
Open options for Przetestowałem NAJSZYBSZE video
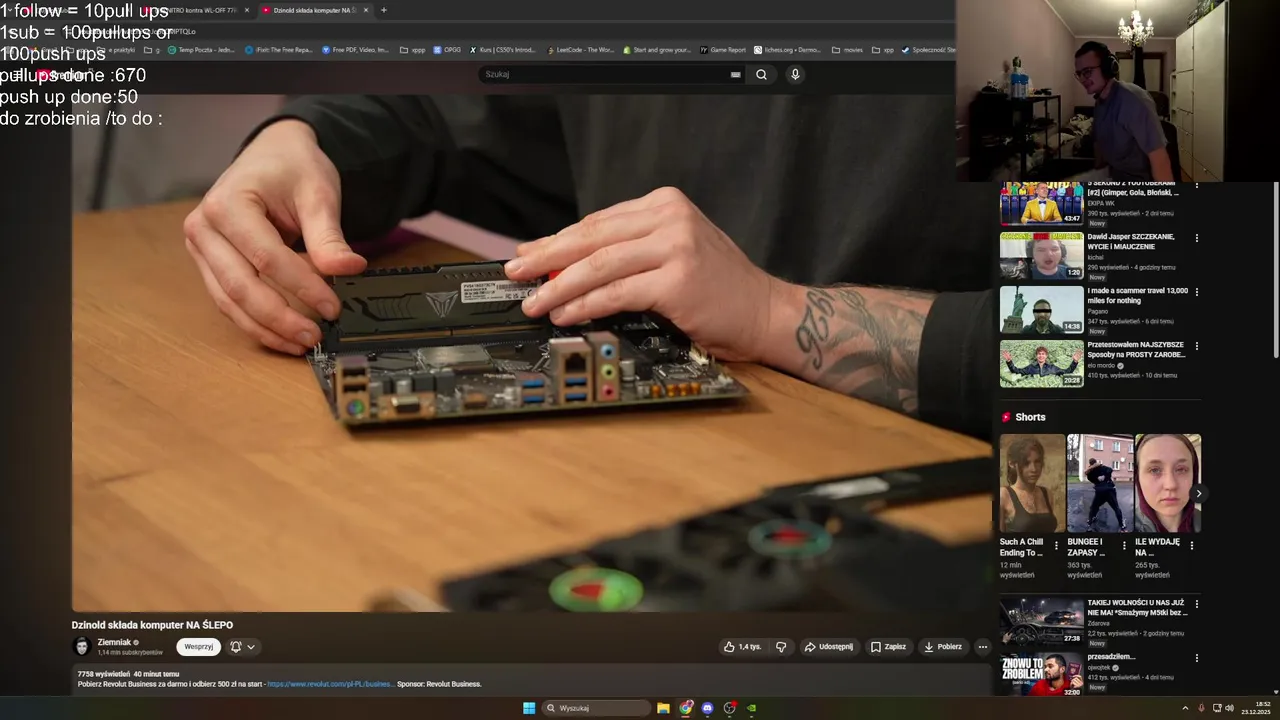point(1196,346)
